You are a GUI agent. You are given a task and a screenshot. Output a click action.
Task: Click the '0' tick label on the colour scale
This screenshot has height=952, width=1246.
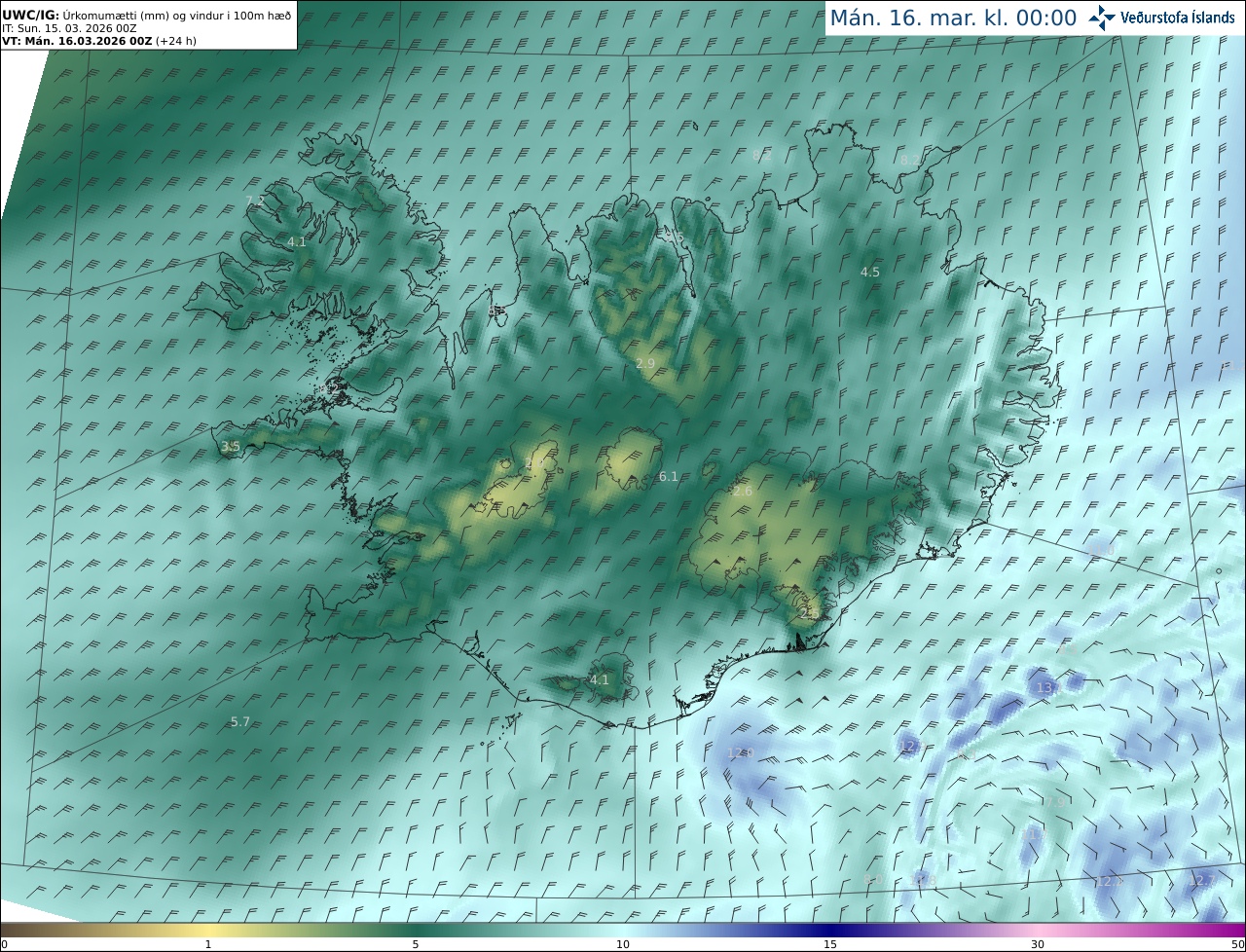click(x=4, y=944)
